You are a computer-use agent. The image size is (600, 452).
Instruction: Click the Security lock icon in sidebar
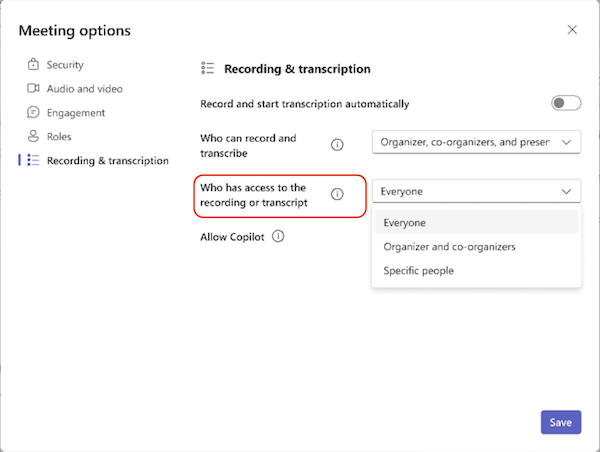[33, 64]
